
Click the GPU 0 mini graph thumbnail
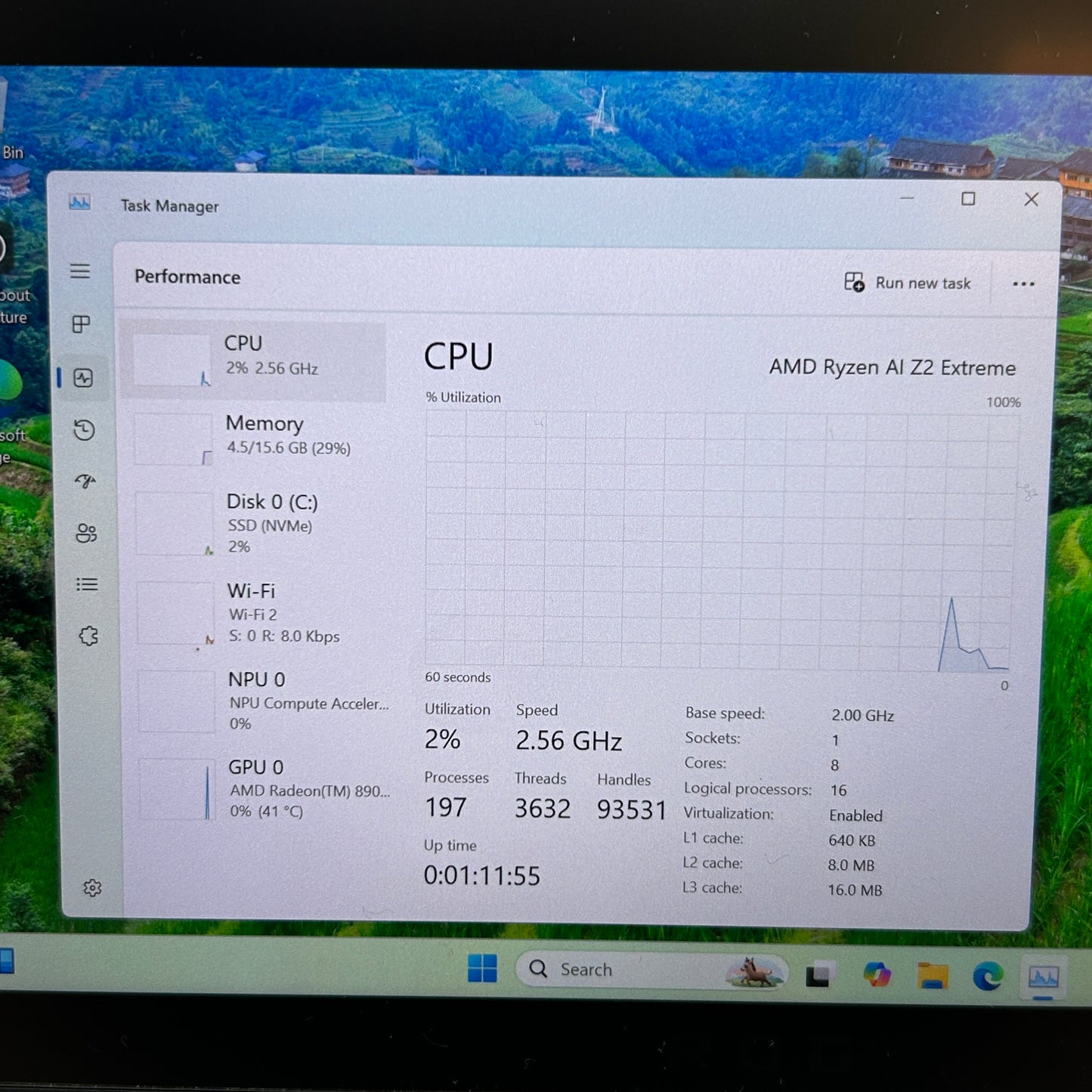pyautogui.click(x=178, y=790)
